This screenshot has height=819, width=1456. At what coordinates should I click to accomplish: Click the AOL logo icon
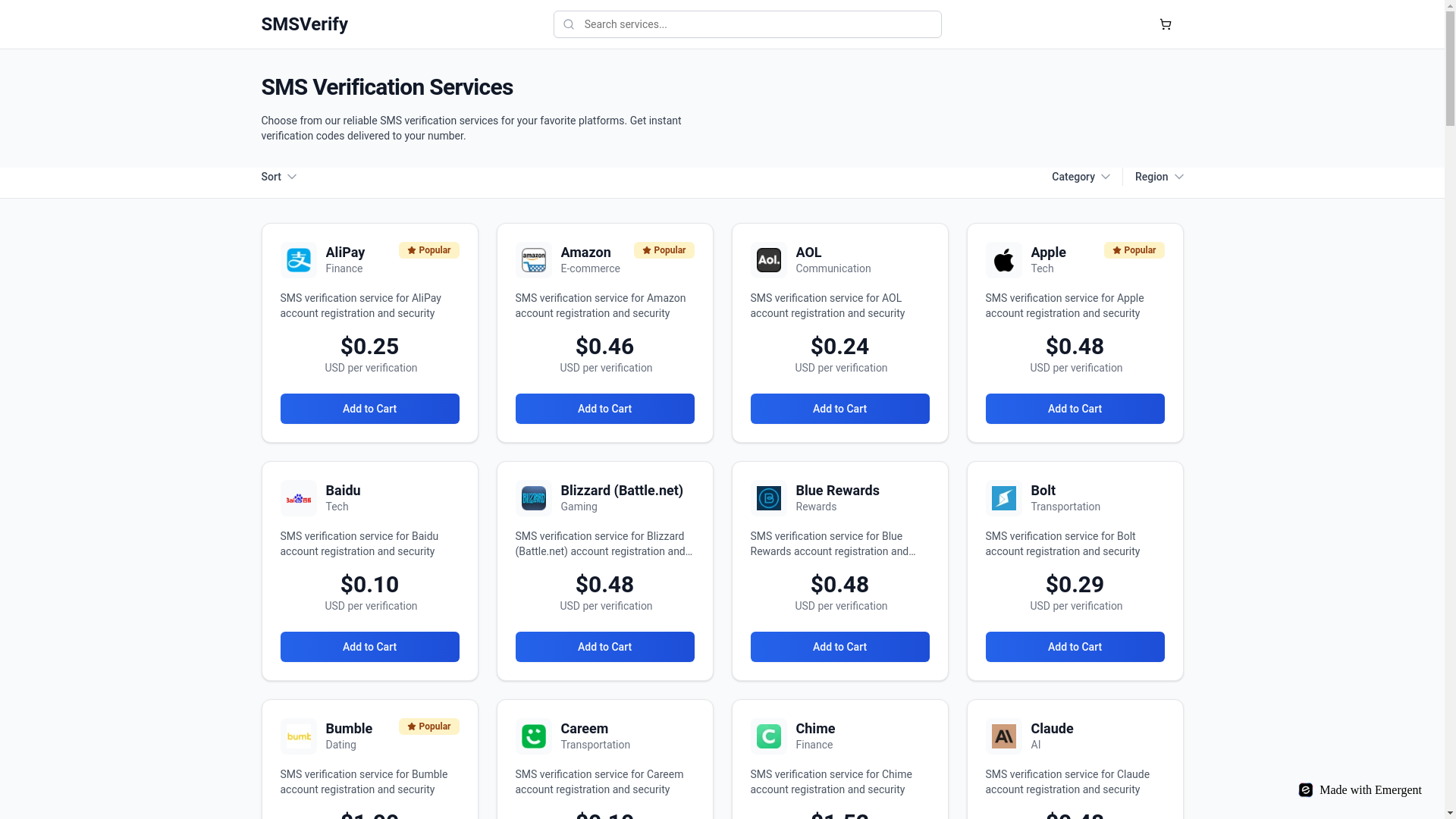click(x=768, y=260)
